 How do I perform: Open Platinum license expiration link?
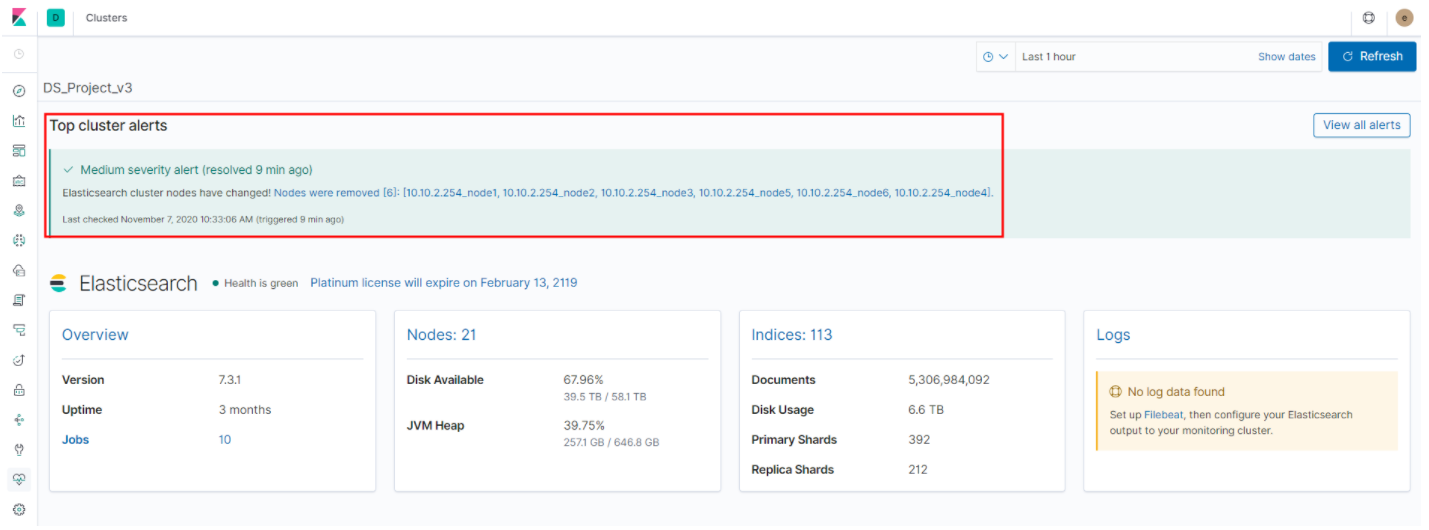(443, 283)
